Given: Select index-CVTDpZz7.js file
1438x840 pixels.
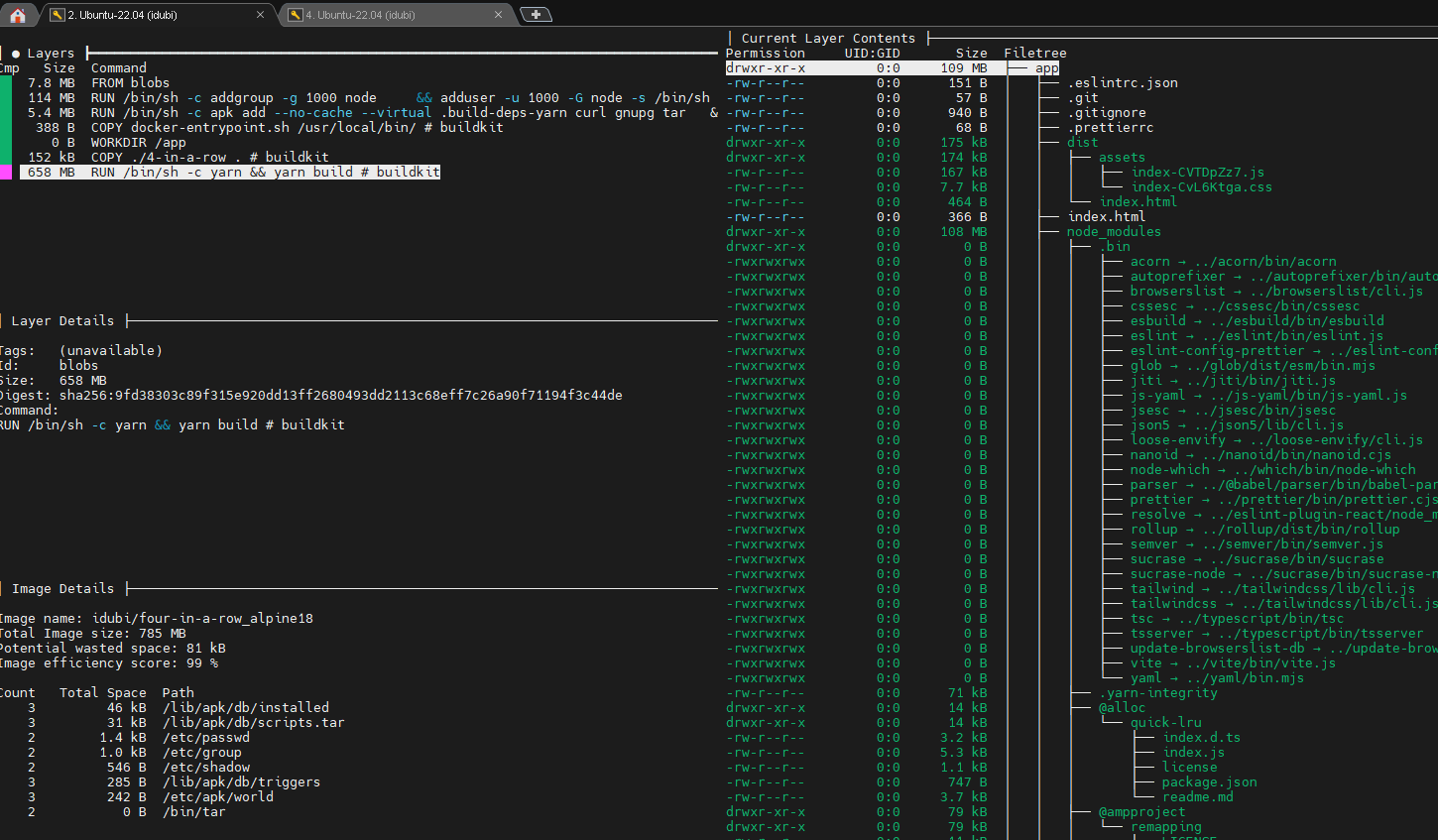Looking at the screenshot, I should point(1198,172).
